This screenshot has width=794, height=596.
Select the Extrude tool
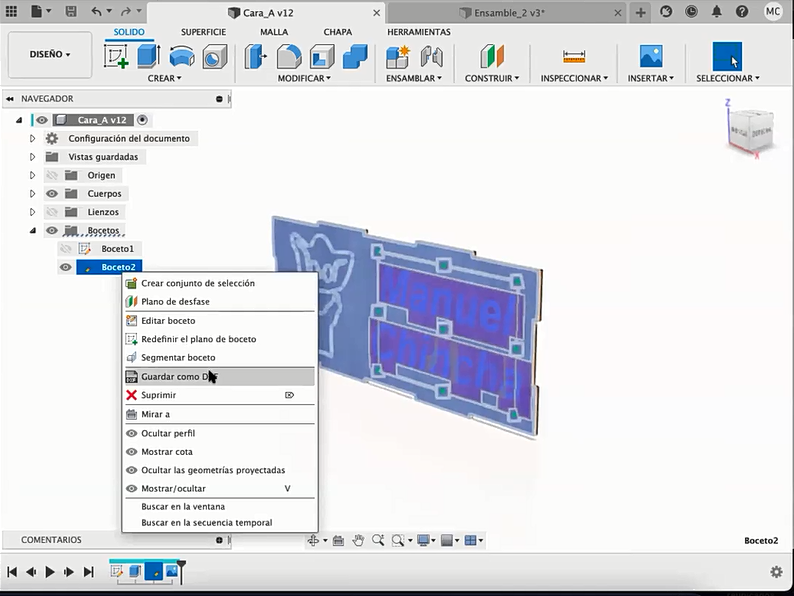(149, 56)
